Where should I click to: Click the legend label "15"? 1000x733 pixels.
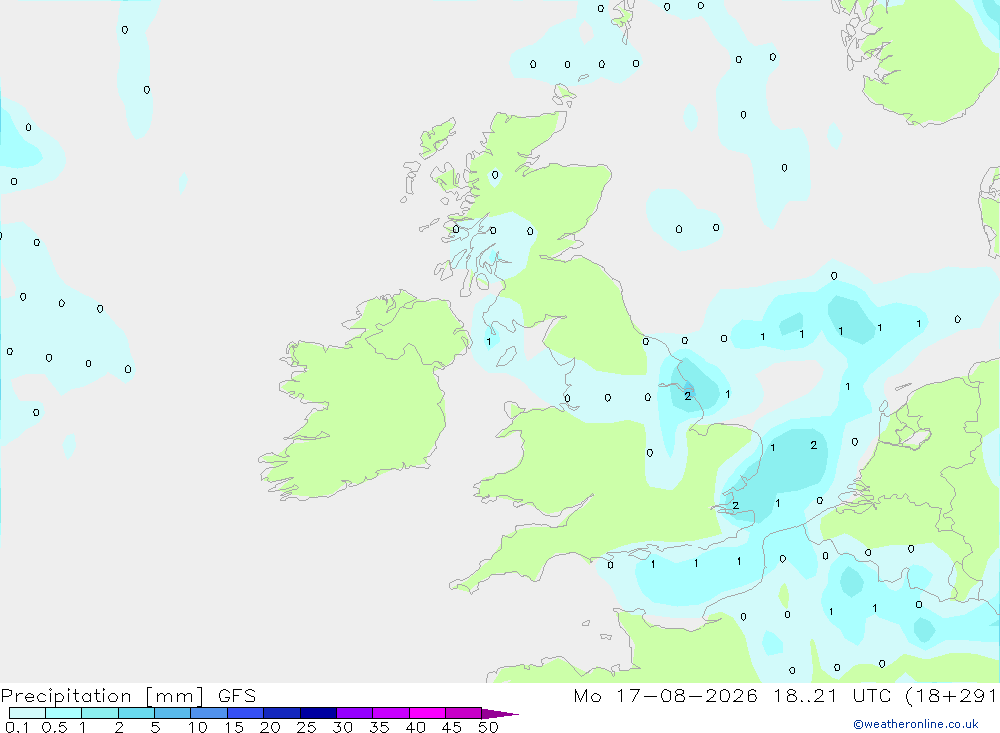coord(234,727)
